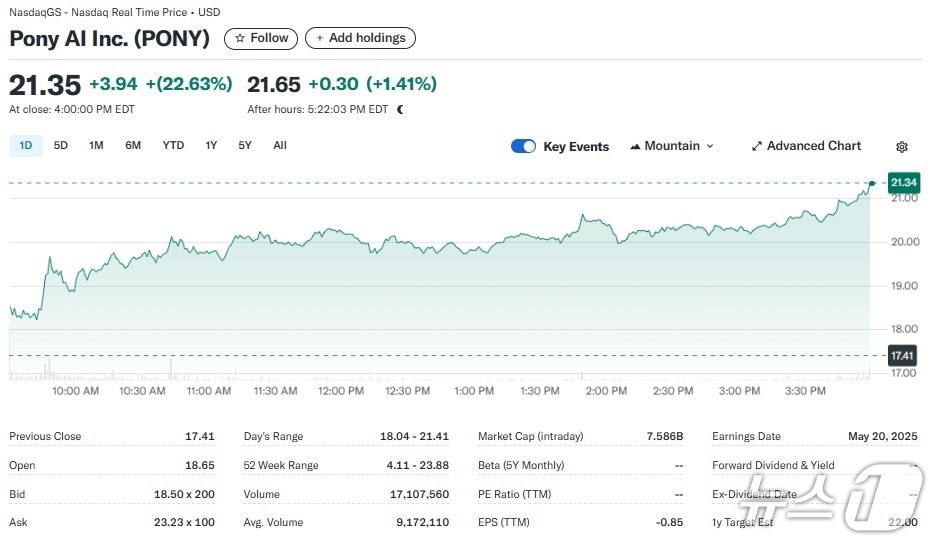Choose the 1Y range tab
This screenshot has height=545, width=937.
point(211,146)
